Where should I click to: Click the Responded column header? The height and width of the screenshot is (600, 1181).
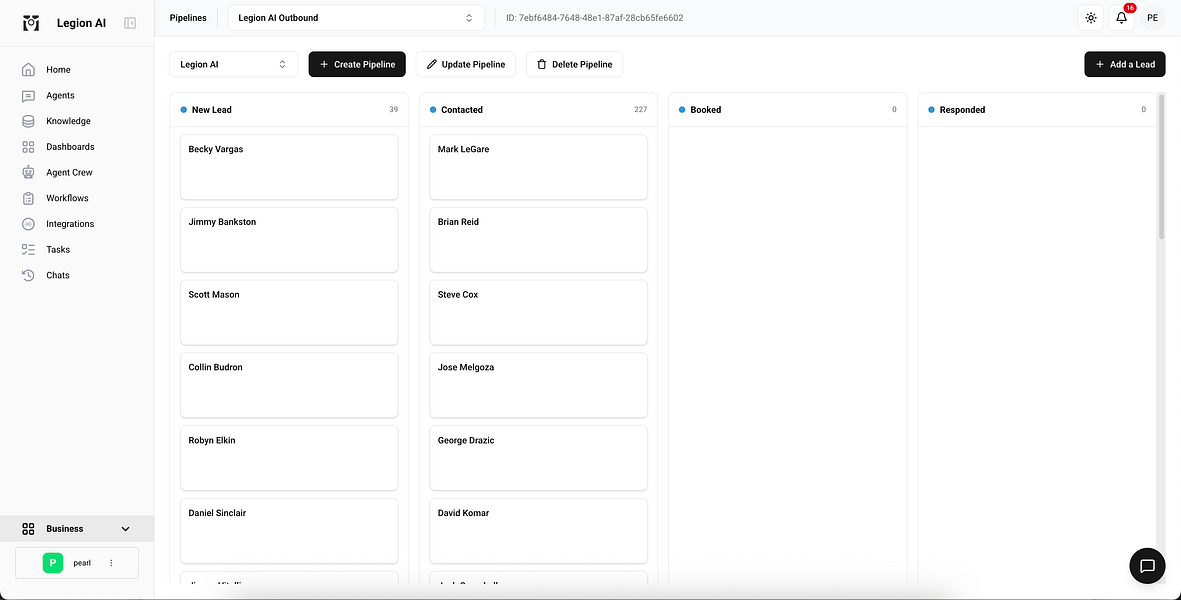click(1036, 110)
